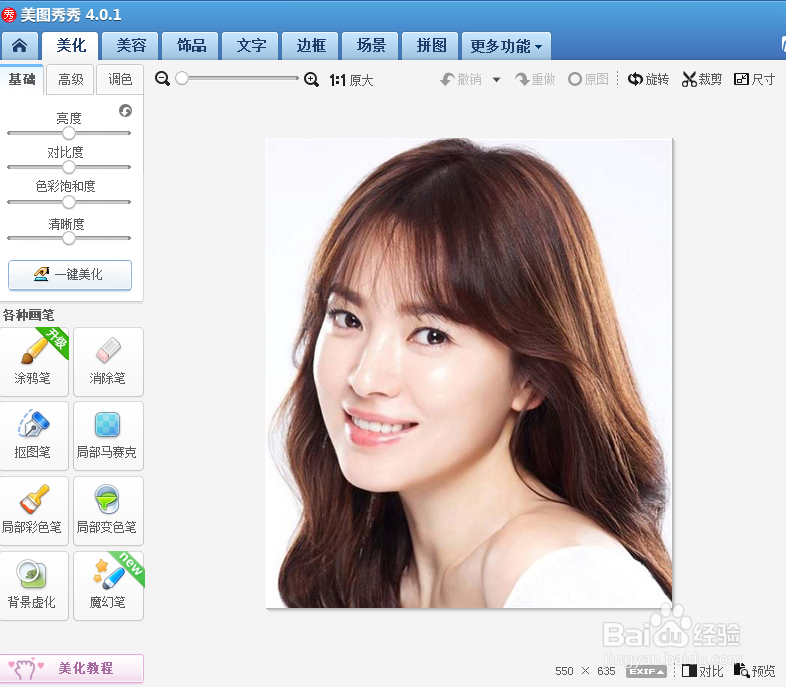Click the 对比 compare button
786x687 pixels.
coord(702,671)
